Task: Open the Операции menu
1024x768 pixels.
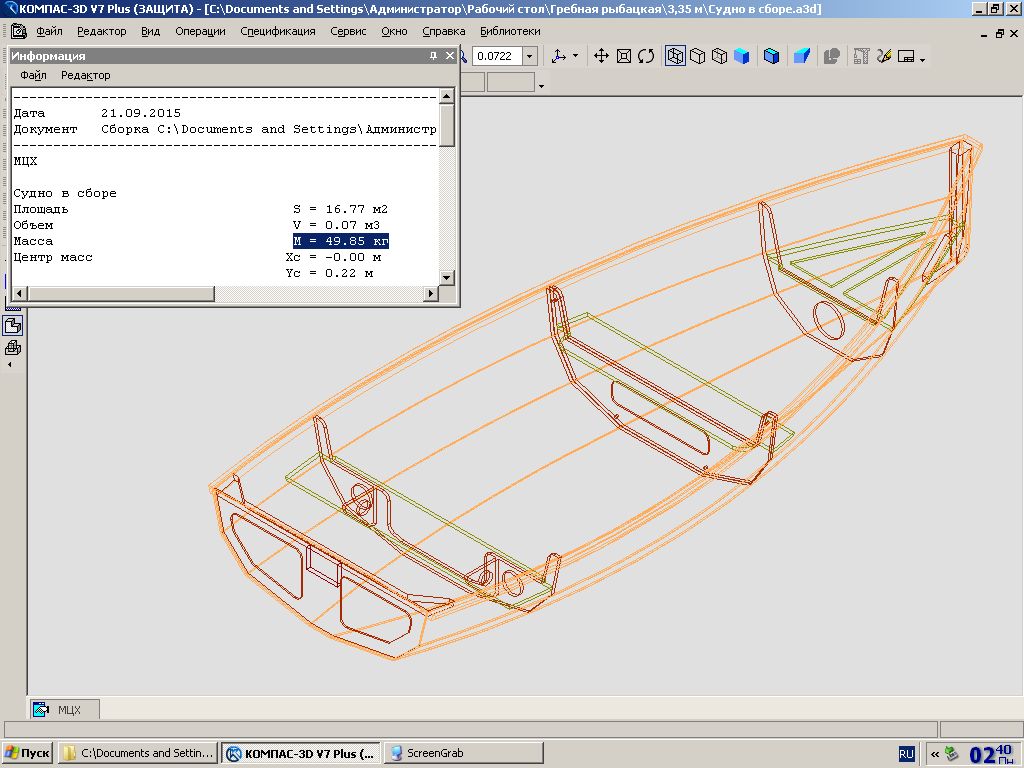Action: pyautogui.click(x=200, y=31)
